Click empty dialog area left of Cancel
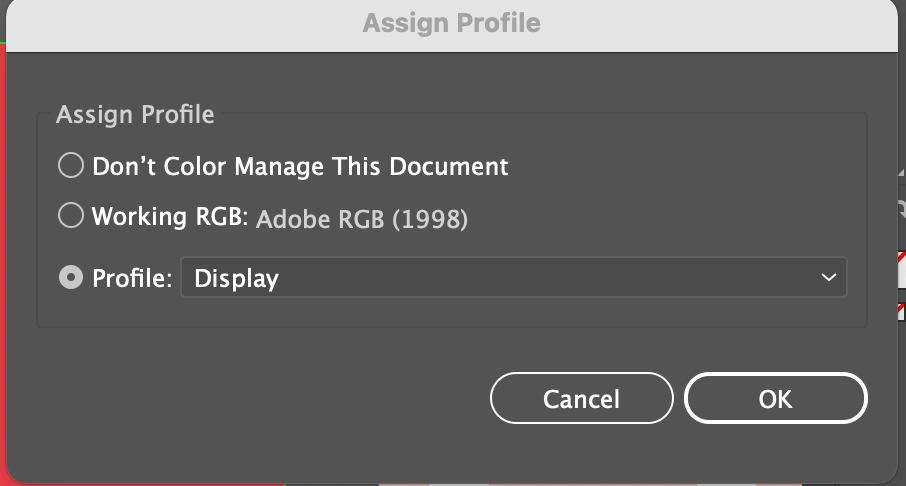 (x=250, y=398)
